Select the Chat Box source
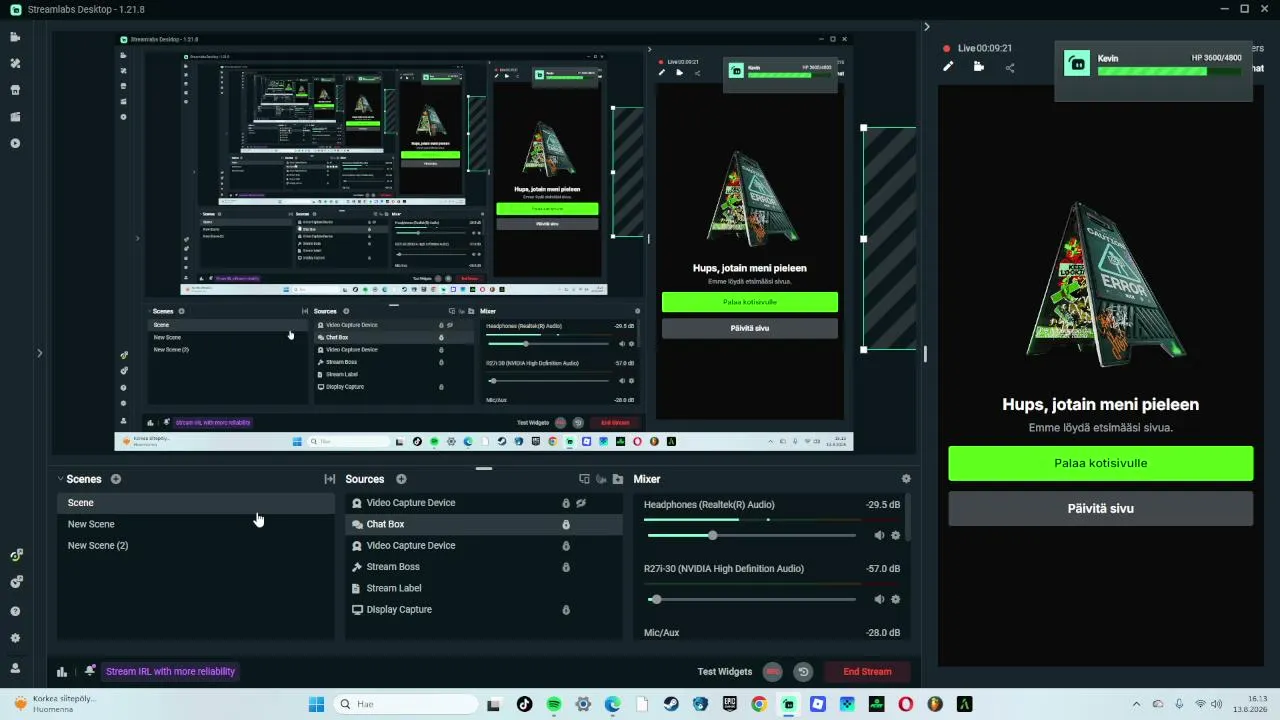 point(484,524)
